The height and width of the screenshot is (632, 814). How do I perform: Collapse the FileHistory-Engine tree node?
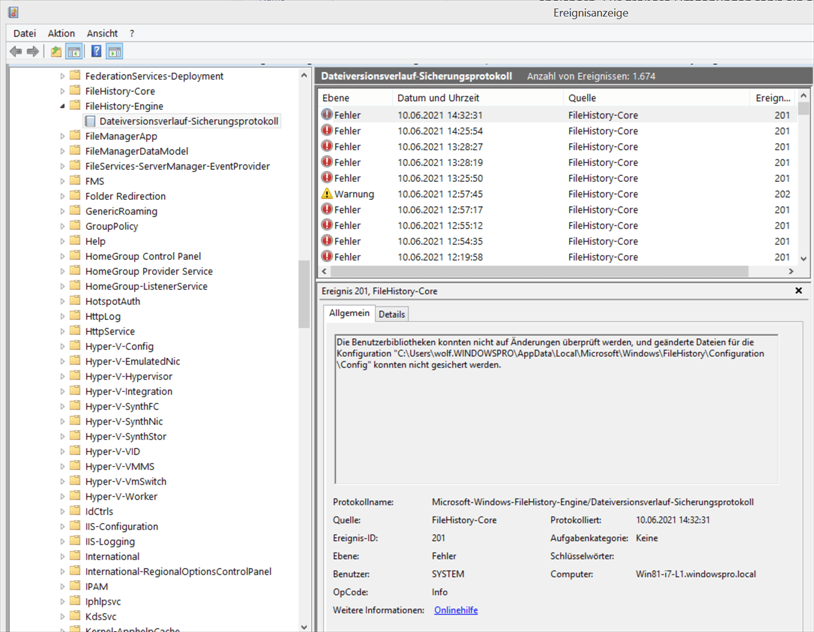(62, 106)
